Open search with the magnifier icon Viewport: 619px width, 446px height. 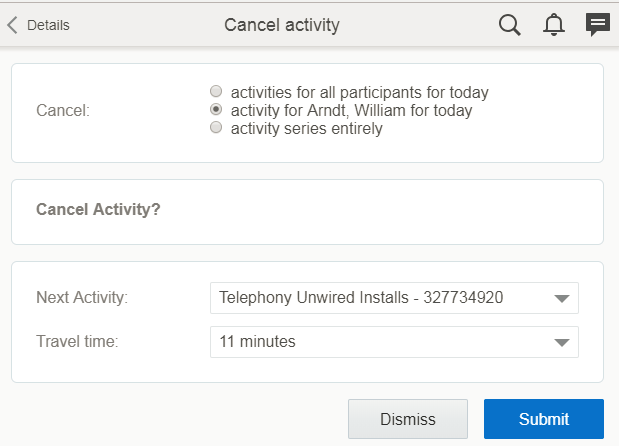(x=510, y=25)
